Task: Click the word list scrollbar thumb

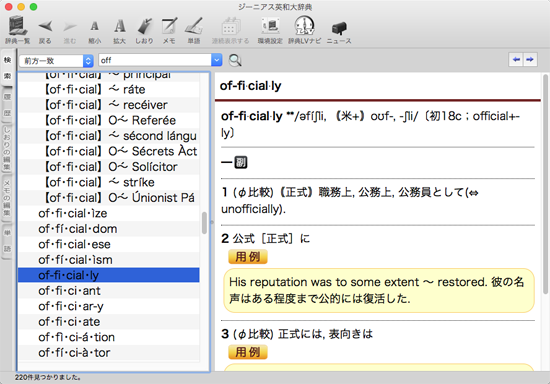Action: (204, 223)
